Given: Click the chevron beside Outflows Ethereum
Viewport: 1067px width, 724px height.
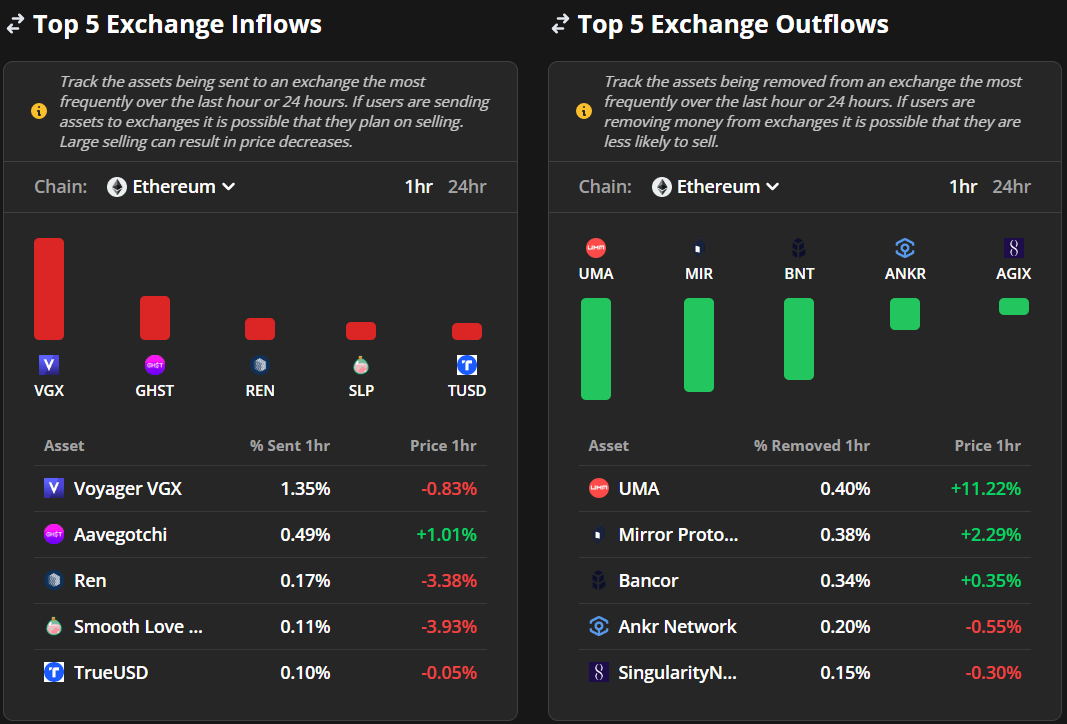Looking at the screenshot, I should (772, 186).
